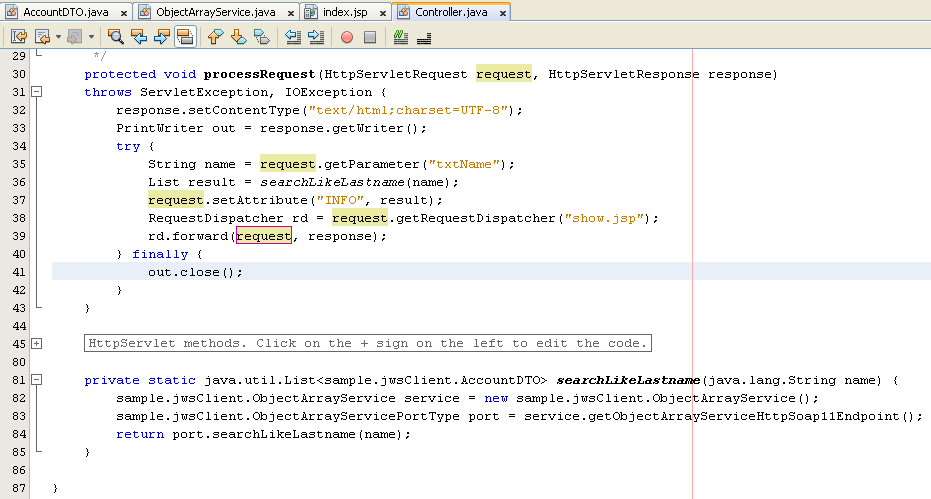The image size is (931, 499).
Task: Click the Shift Line Left icon
Action: click(293, 37)
